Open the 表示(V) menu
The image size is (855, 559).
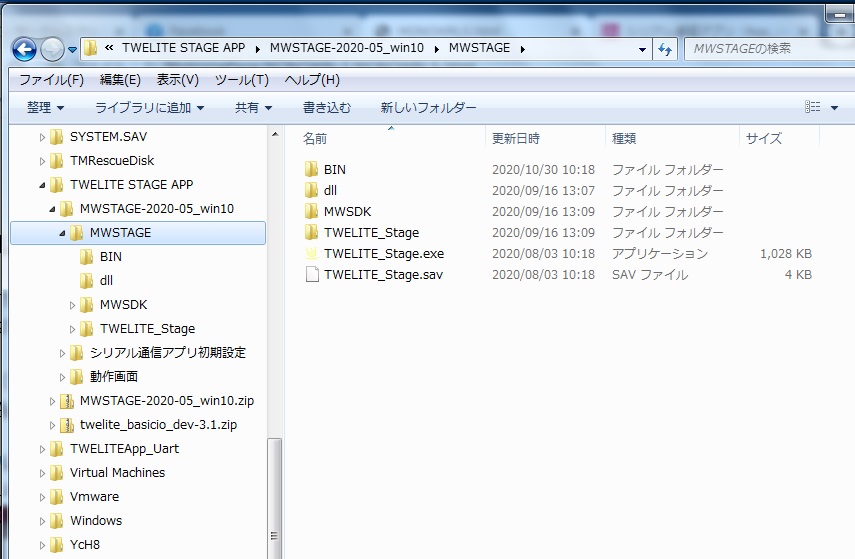[x=177, y=80]
